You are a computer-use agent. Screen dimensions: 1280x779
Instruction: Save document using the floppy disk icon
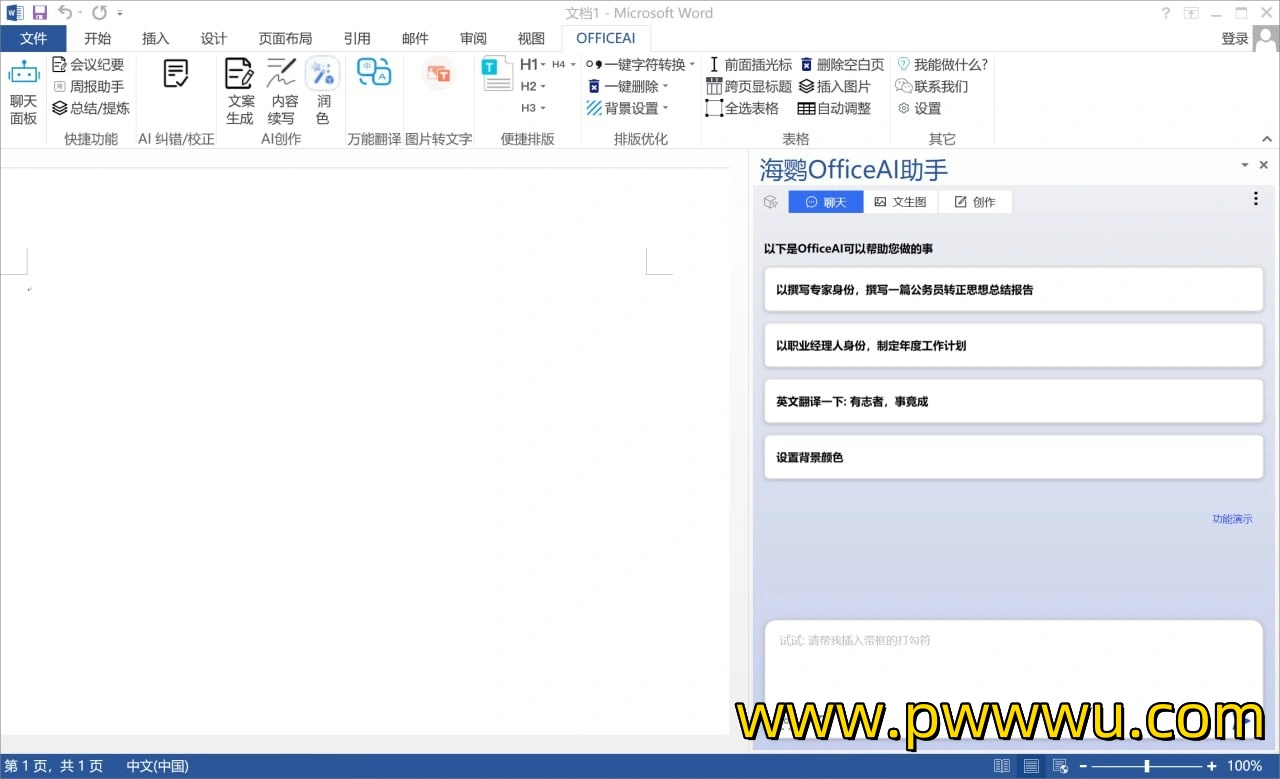(x=40, y=13)
